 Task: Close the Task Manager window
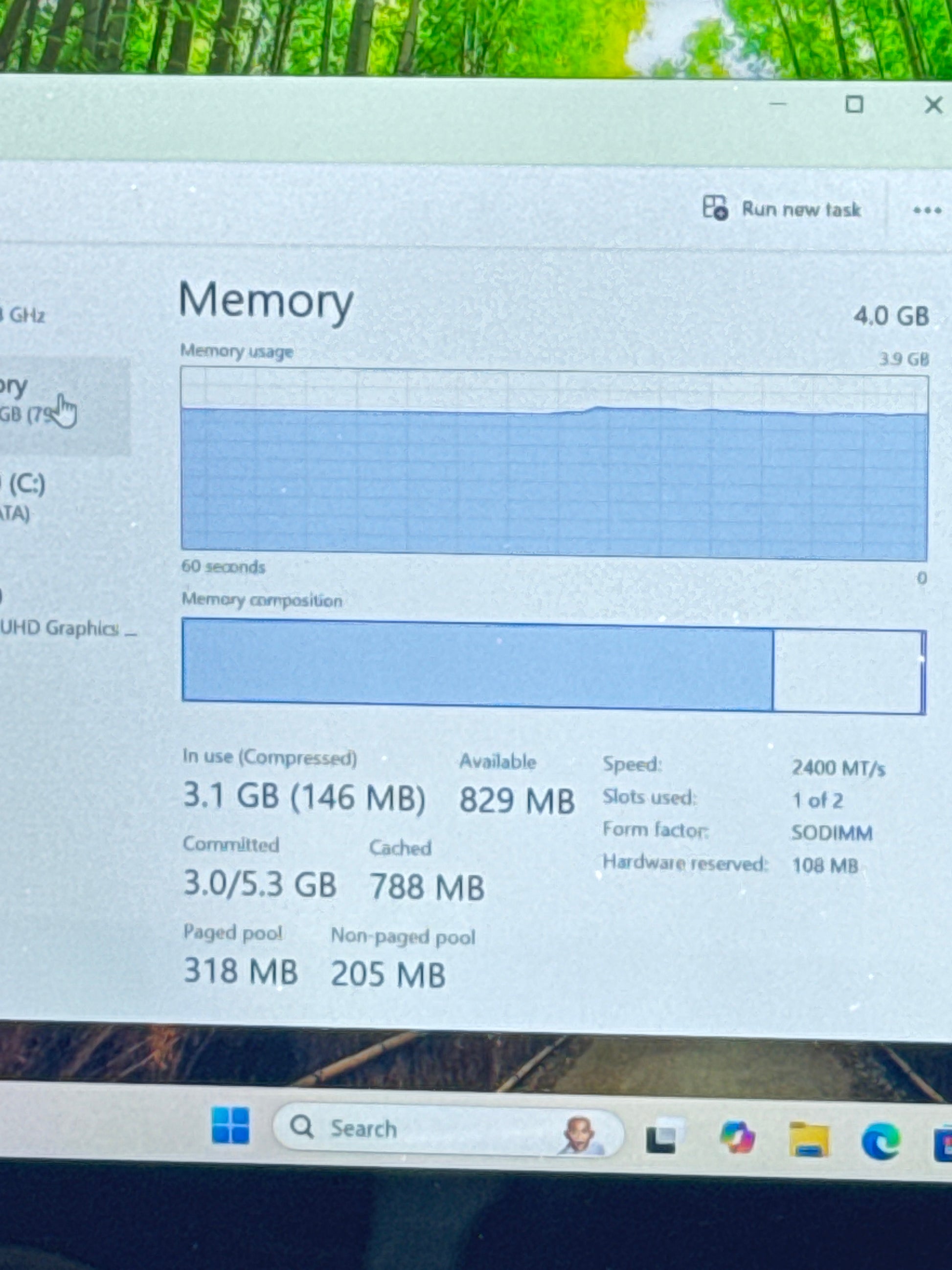pyautogui.click(x=933, y=106)
